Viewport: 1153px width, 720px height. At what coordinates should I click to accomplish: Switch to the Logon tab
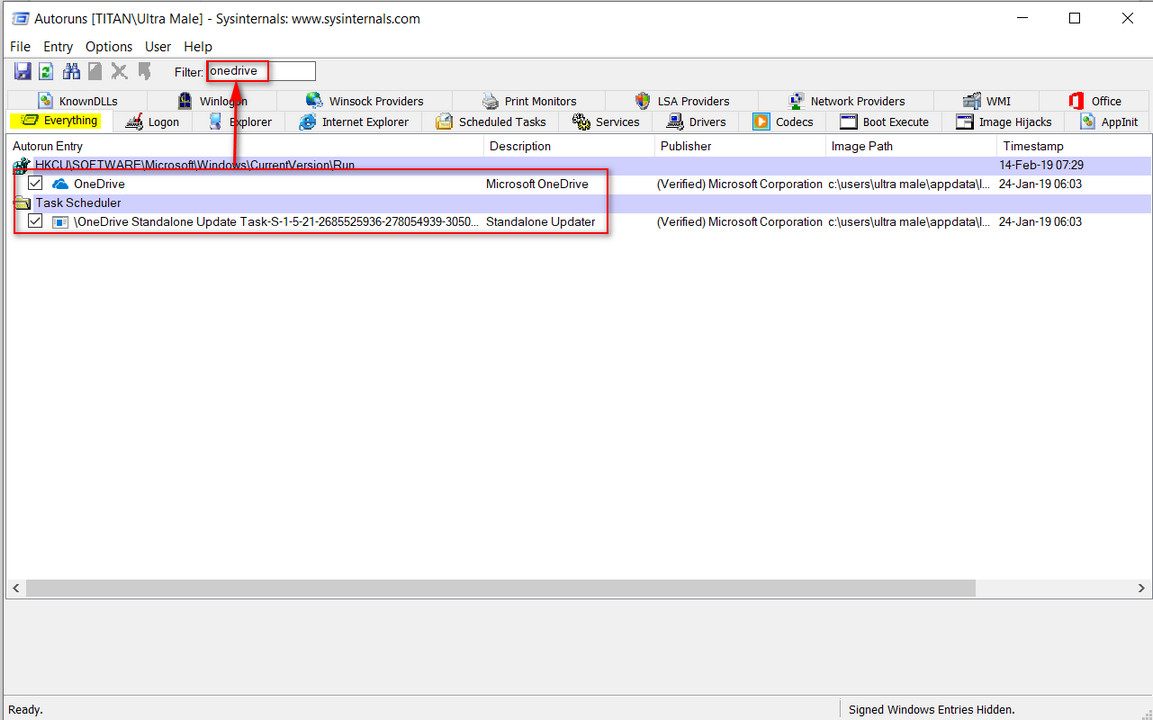pyautogui.click(x=152, y=122)
